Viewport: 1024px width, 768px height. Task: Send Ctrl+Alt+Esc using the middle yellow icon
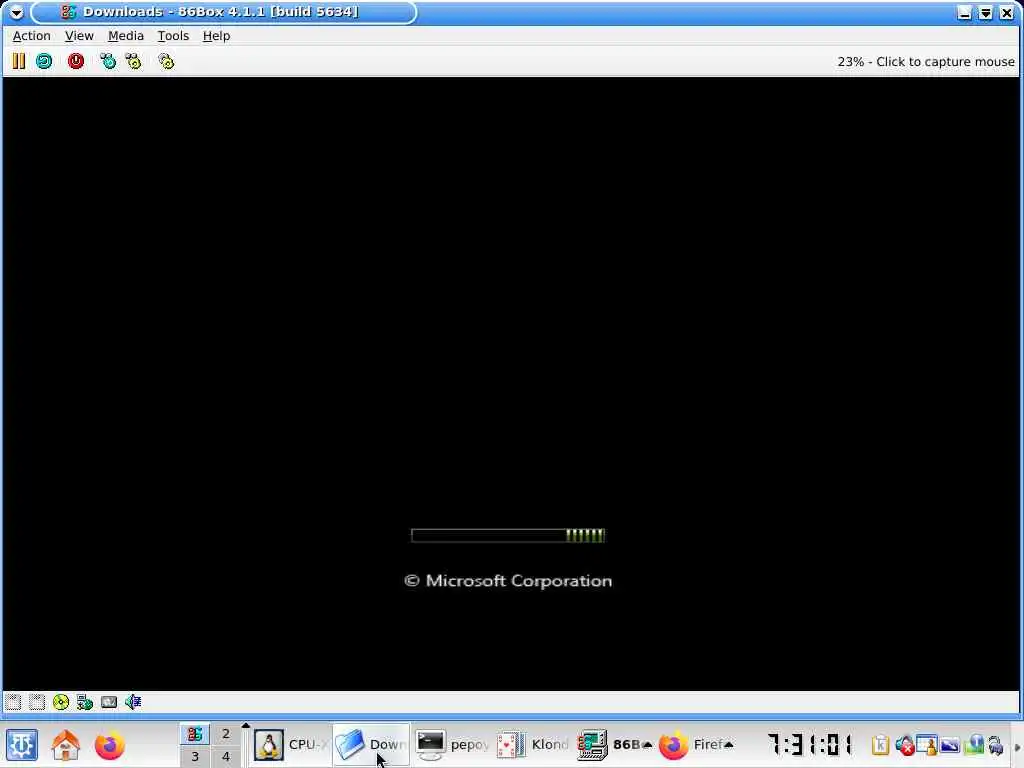[x=133, y=61]
